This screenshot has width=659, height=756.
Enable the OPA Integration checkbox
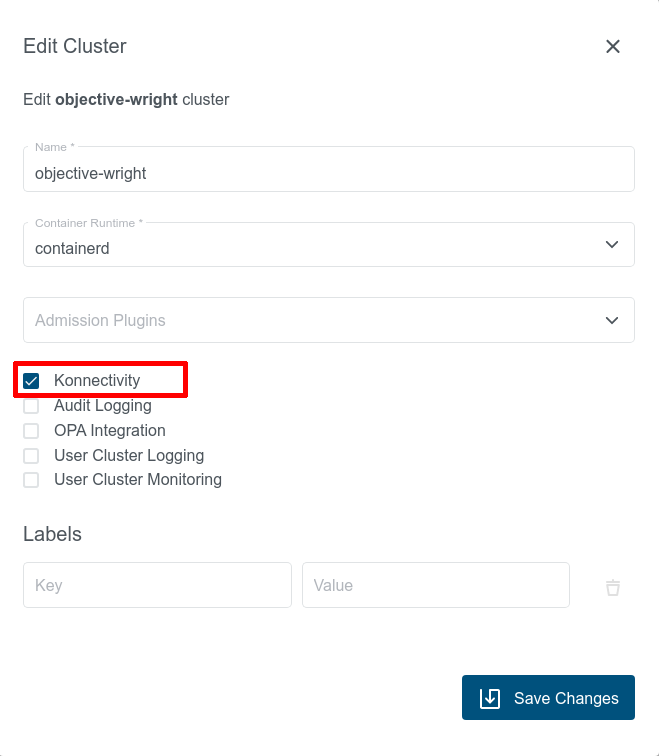[x=31, y=431]
